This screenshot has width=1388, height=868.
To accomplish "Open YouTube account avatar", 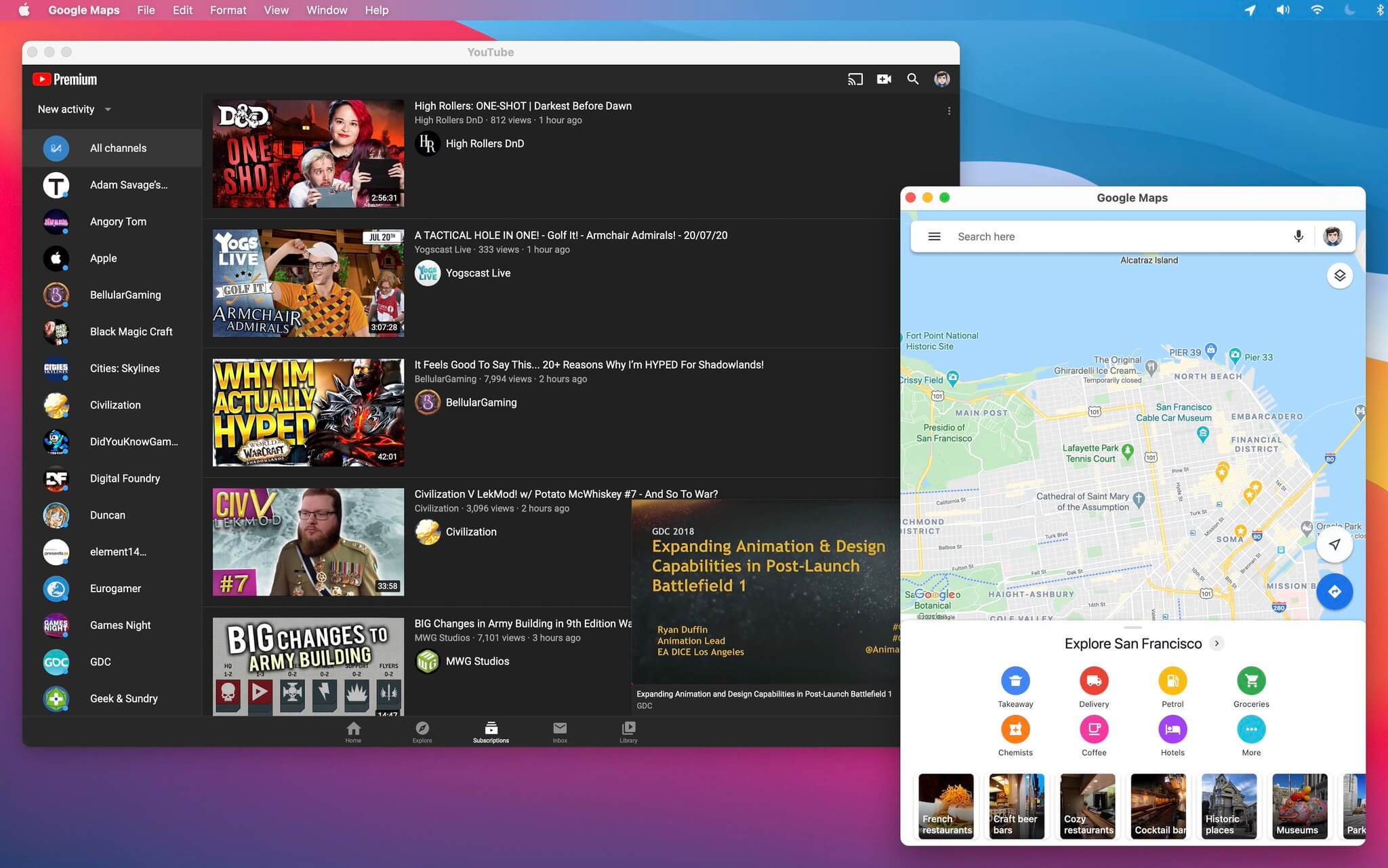I will point(942,79).
